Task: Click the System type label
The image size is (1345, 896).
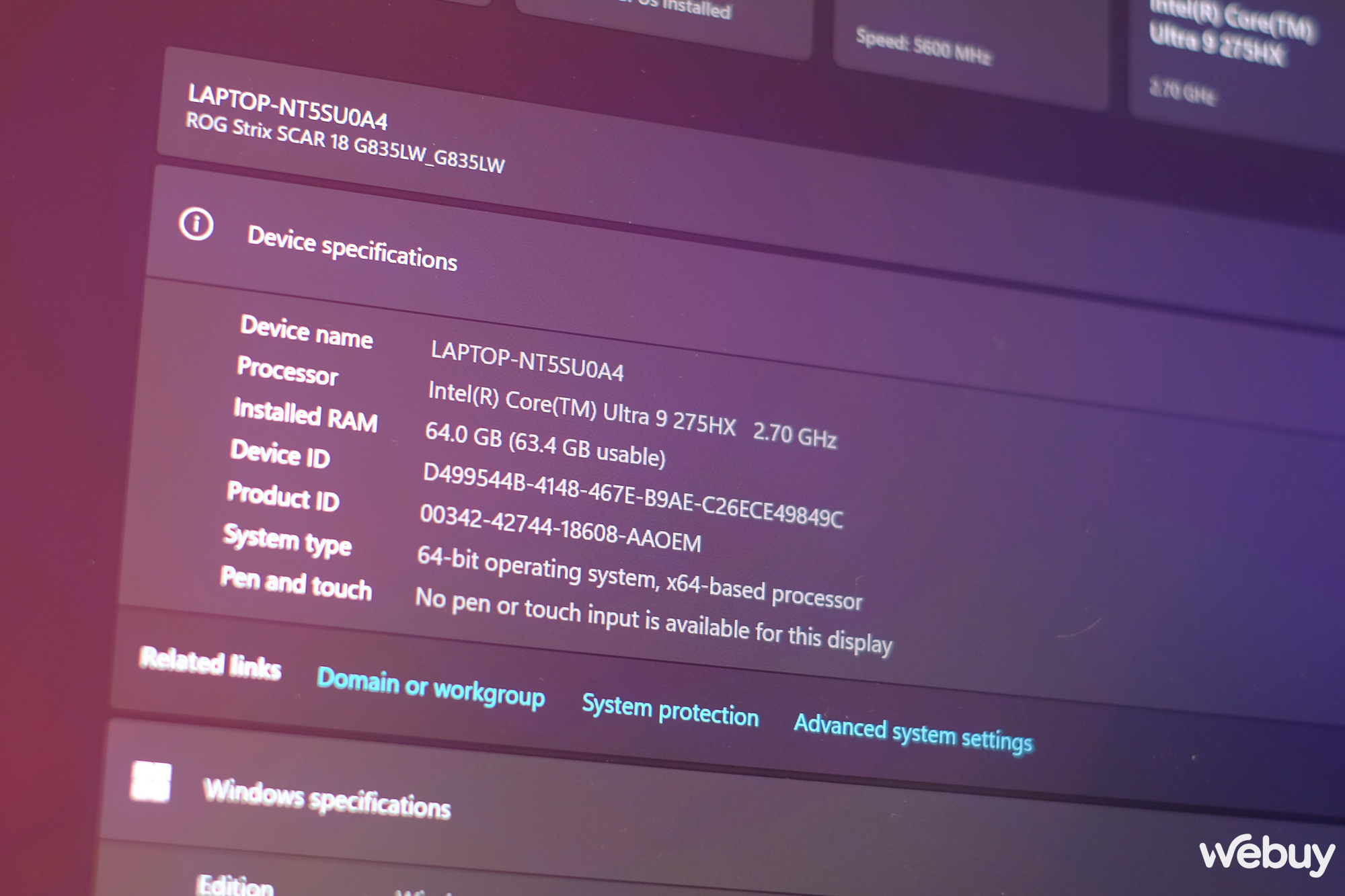Action: pyautogui.click(x=288, y=540)
